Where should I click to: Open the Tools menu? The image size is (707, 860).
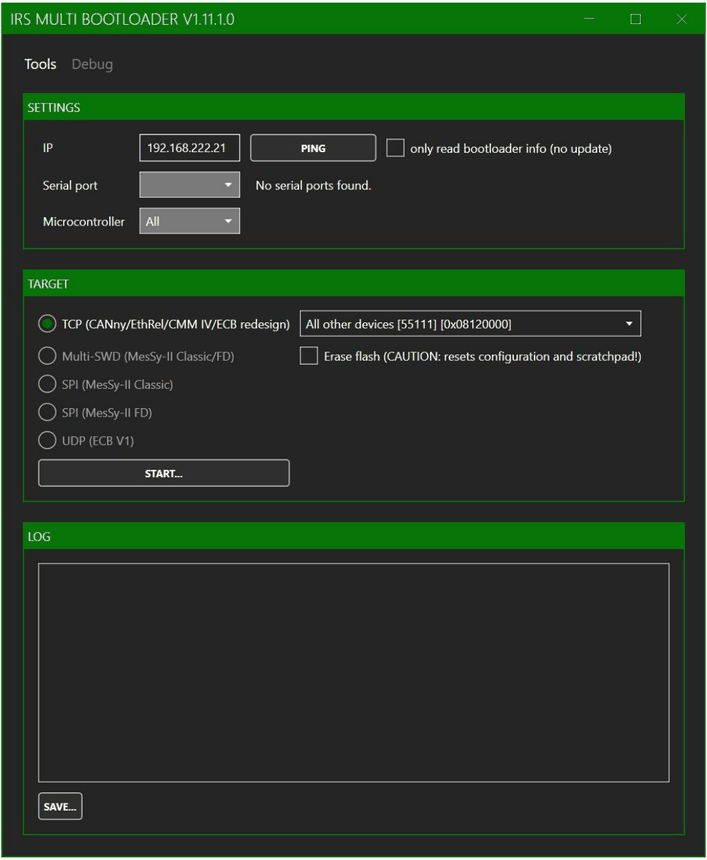tap(40, 64)
